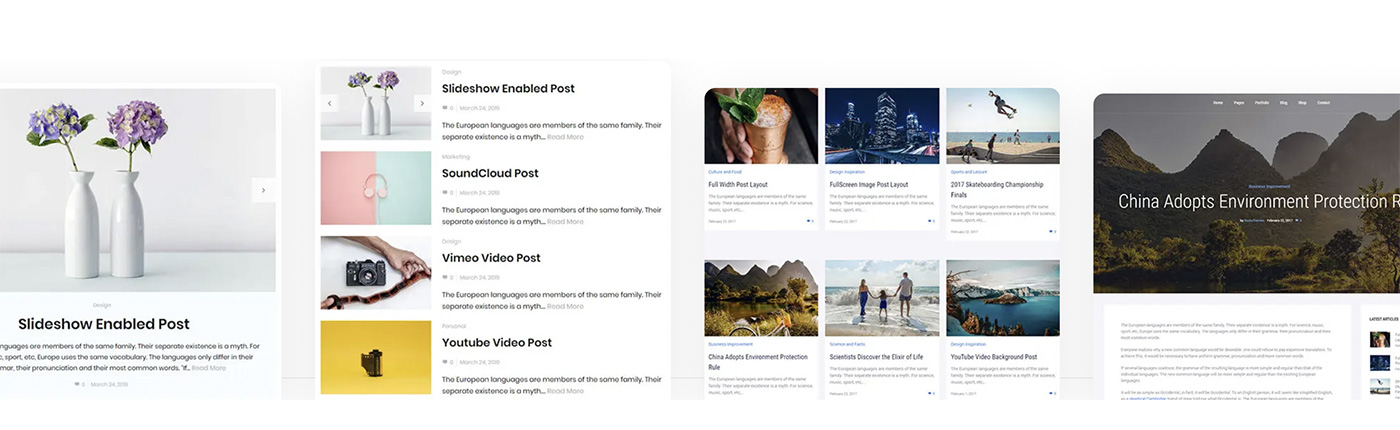Image resolution: width=1400 pixels, height=430 pixels.
Task: Click comment icon on Scientists Discover the Elixir card
Action: coord(929,393)
